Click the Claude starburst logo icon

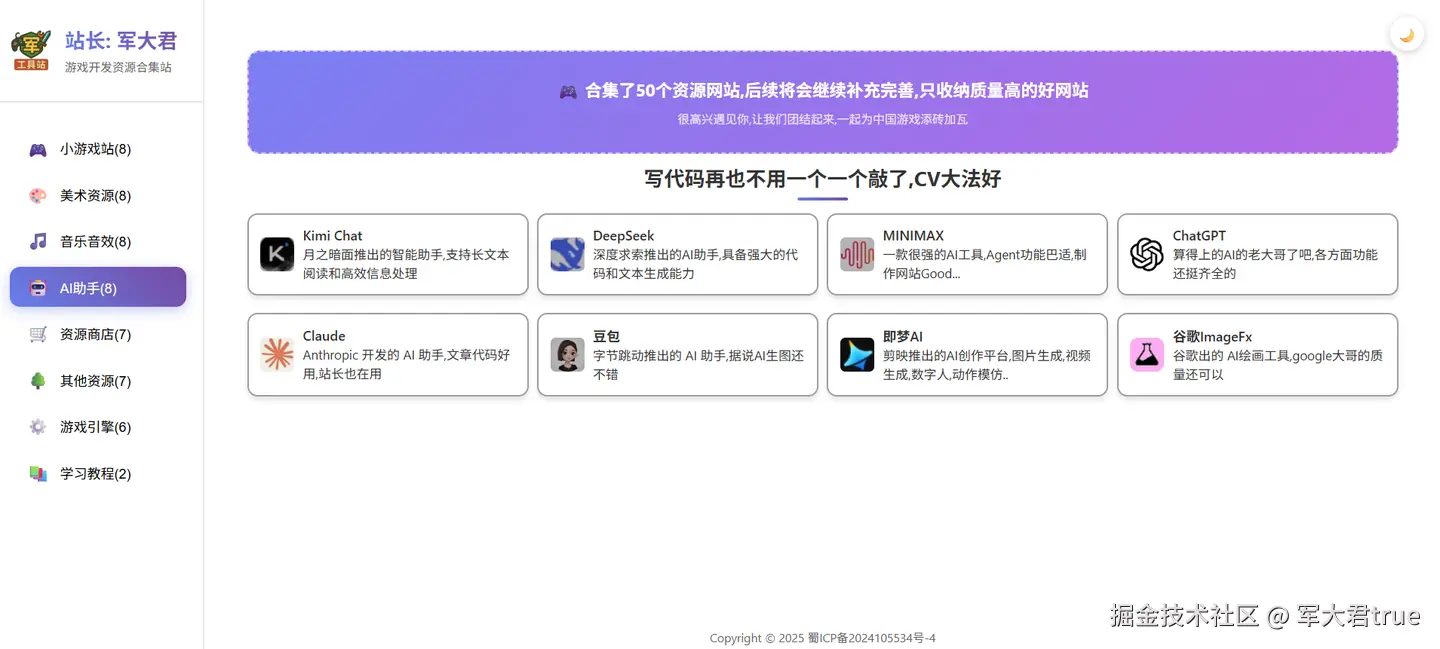point(277,354)
